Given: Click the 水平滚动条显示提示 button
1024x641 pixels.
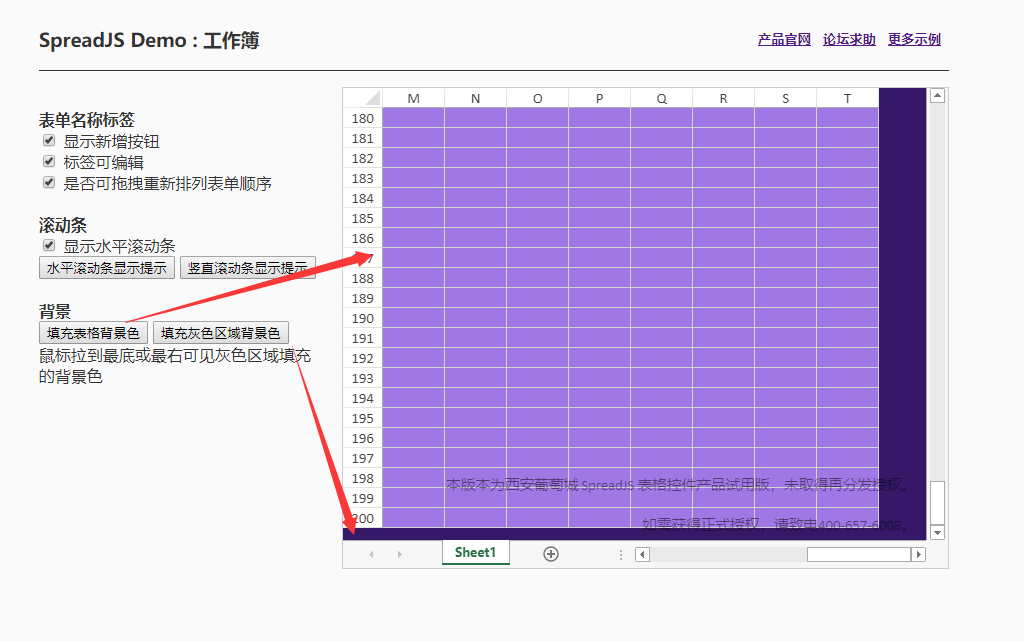Looking at the screenshot, I should tap(106, 267).
